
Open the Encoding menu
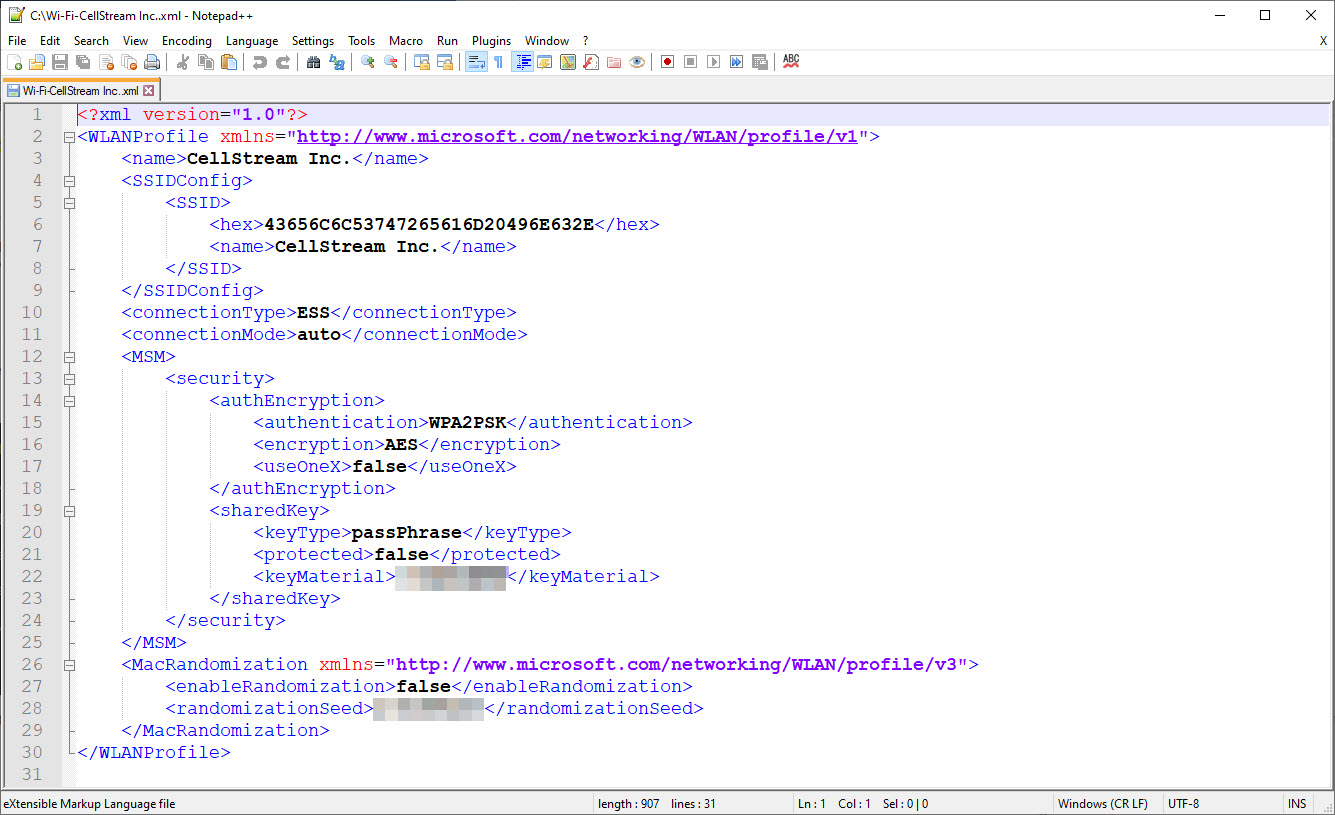tap(186, 41)
